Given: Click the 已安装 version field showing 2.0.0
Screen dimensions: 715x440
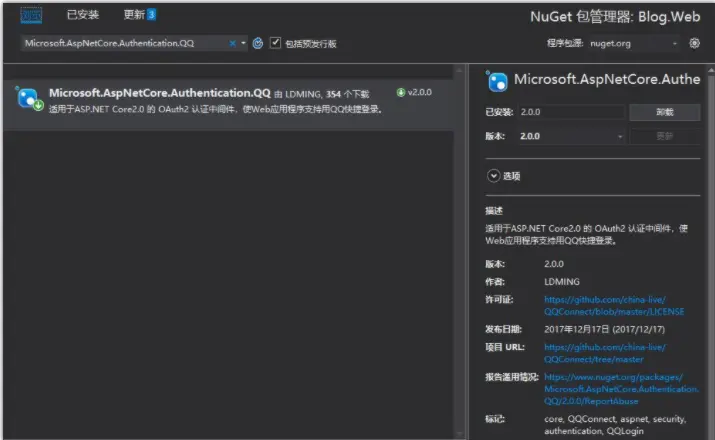Looking at the screenshot, I should pyautogui.click(x=571, y=112).
